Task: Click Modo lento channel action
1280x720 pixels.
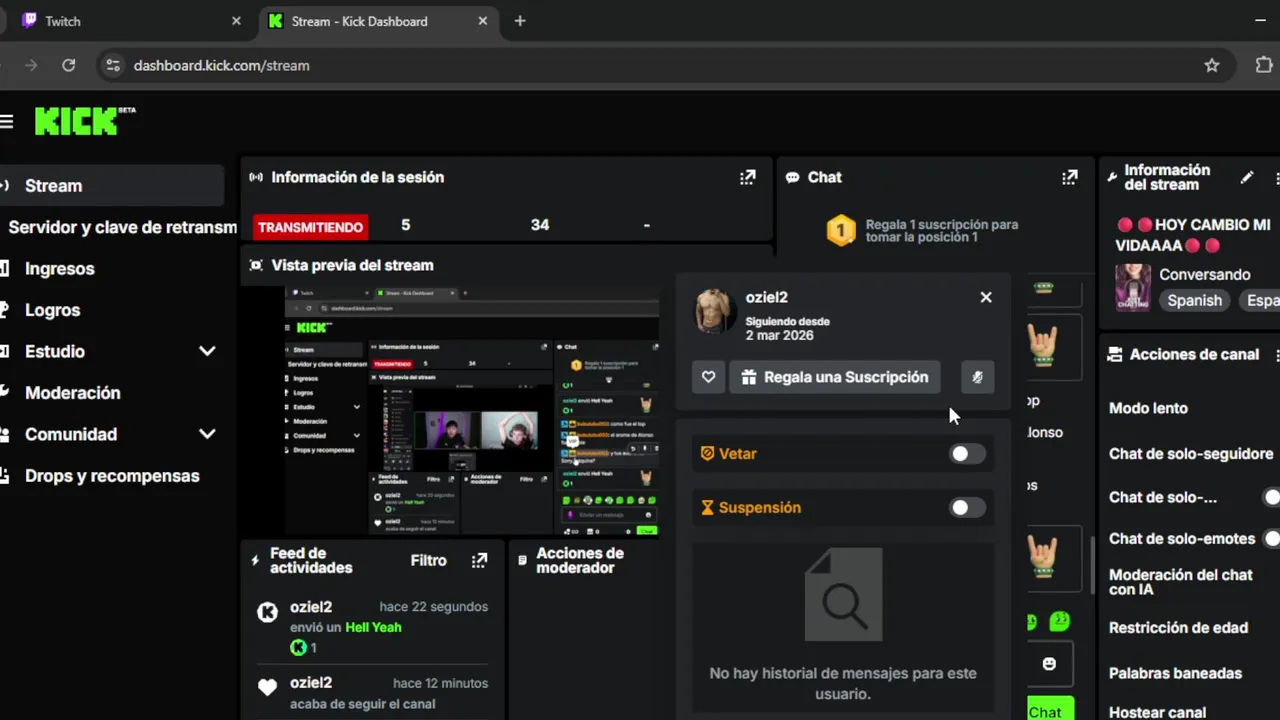Action: tap(1148, 408)
